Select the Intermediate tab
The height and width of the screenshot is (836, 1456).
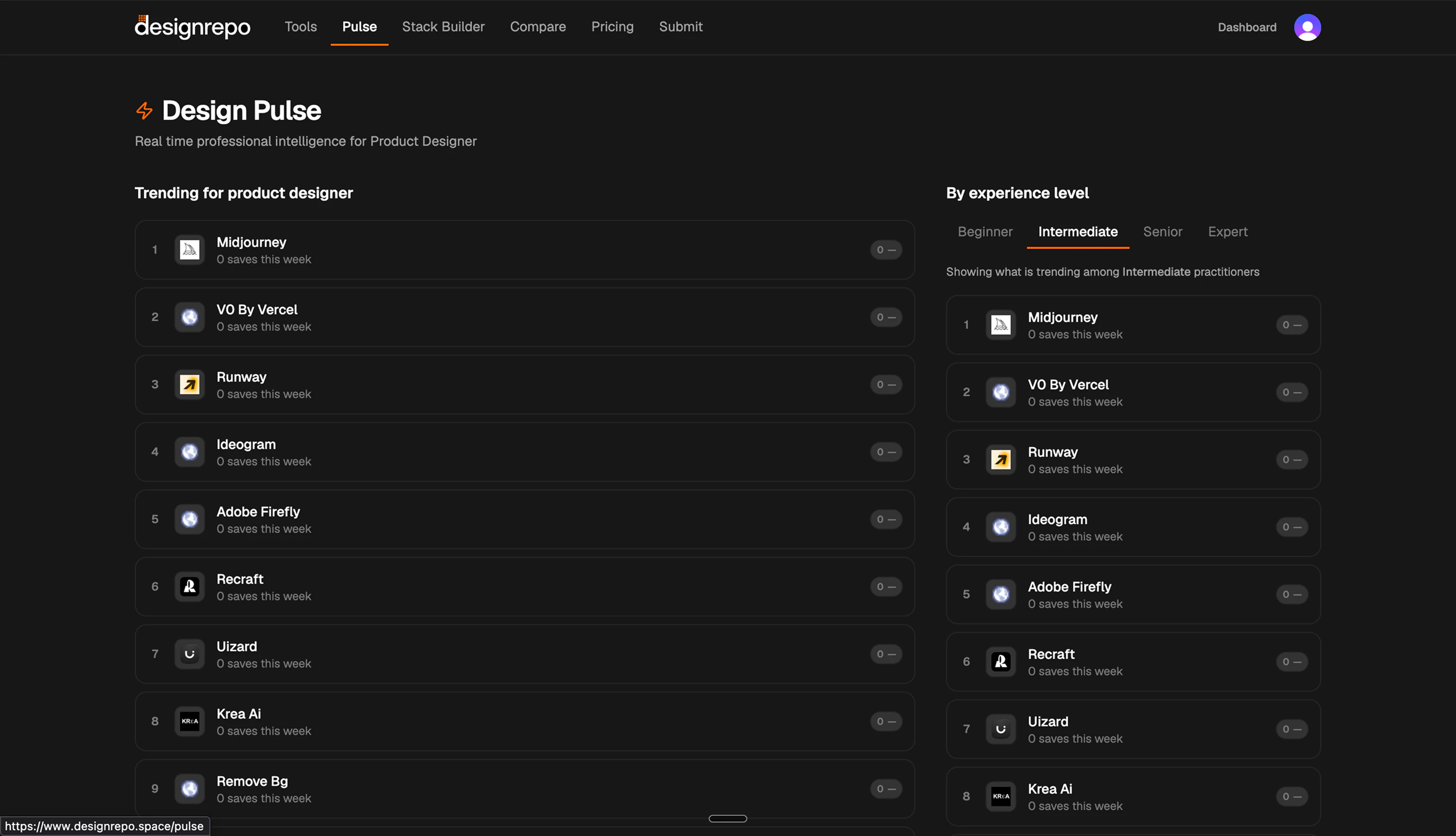click(1078, 232)
